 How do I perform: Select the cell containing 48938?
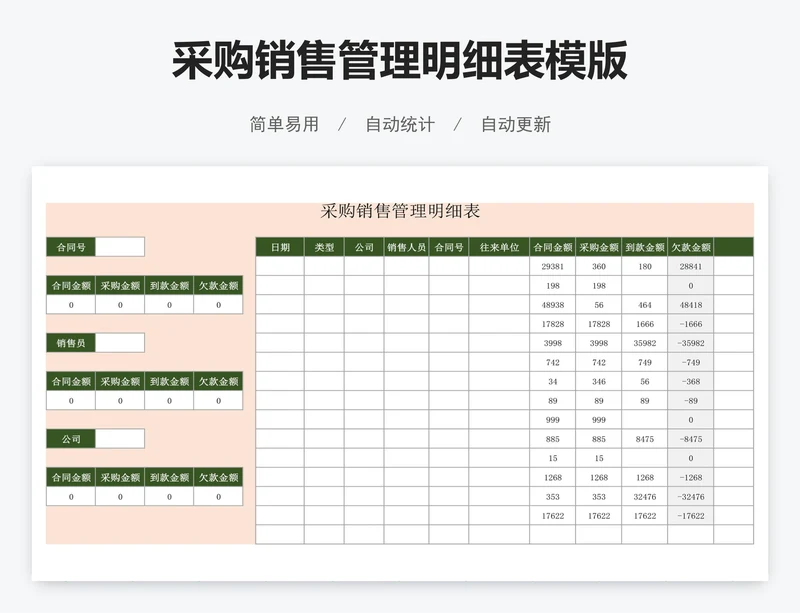552,303
